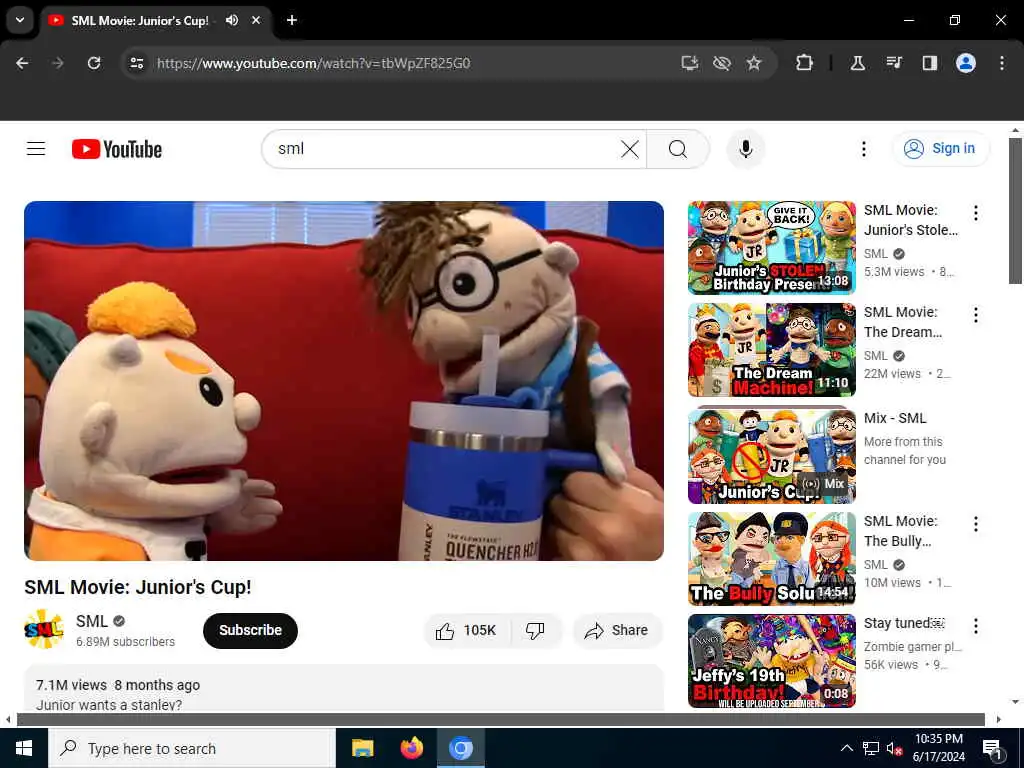Click the horizontal page scrollbar

point(501,720)
